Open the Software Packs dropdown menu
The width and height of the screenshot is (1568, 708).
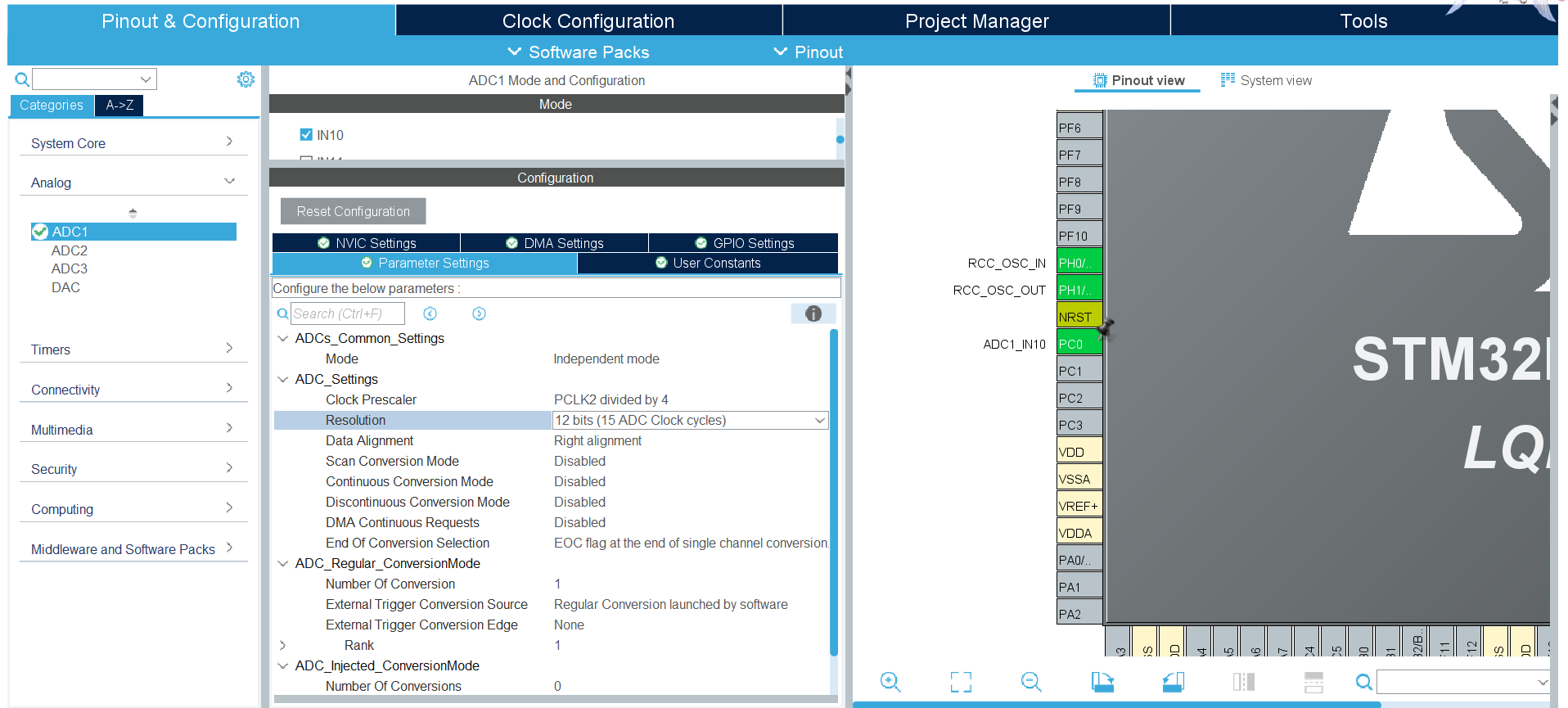pyautogui.click(x=579, y=52)
